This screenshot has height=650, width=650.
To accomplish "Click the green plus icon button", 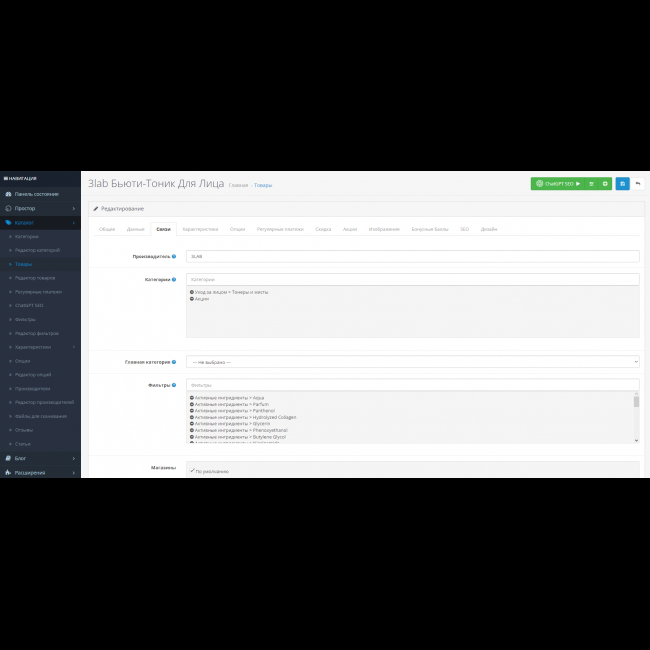I will point(605,184).
